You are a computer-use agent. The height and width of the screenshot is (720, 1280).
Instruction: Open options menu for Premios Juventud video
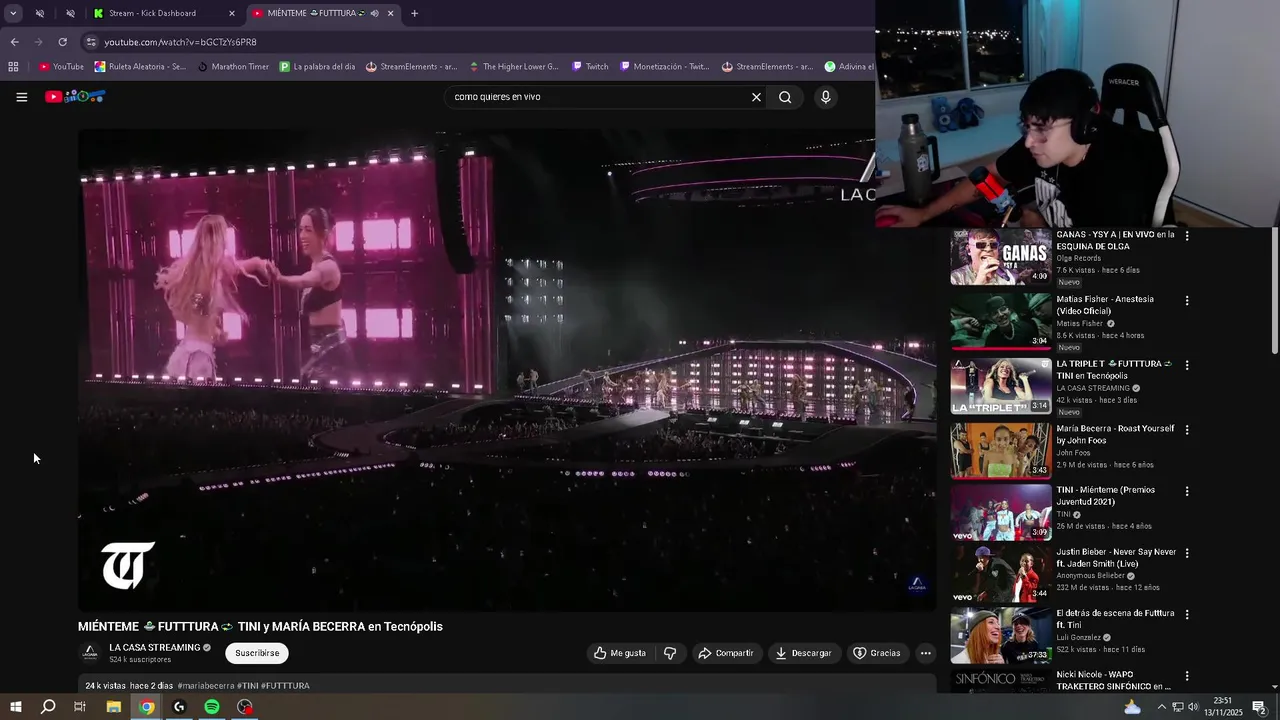1187,491
